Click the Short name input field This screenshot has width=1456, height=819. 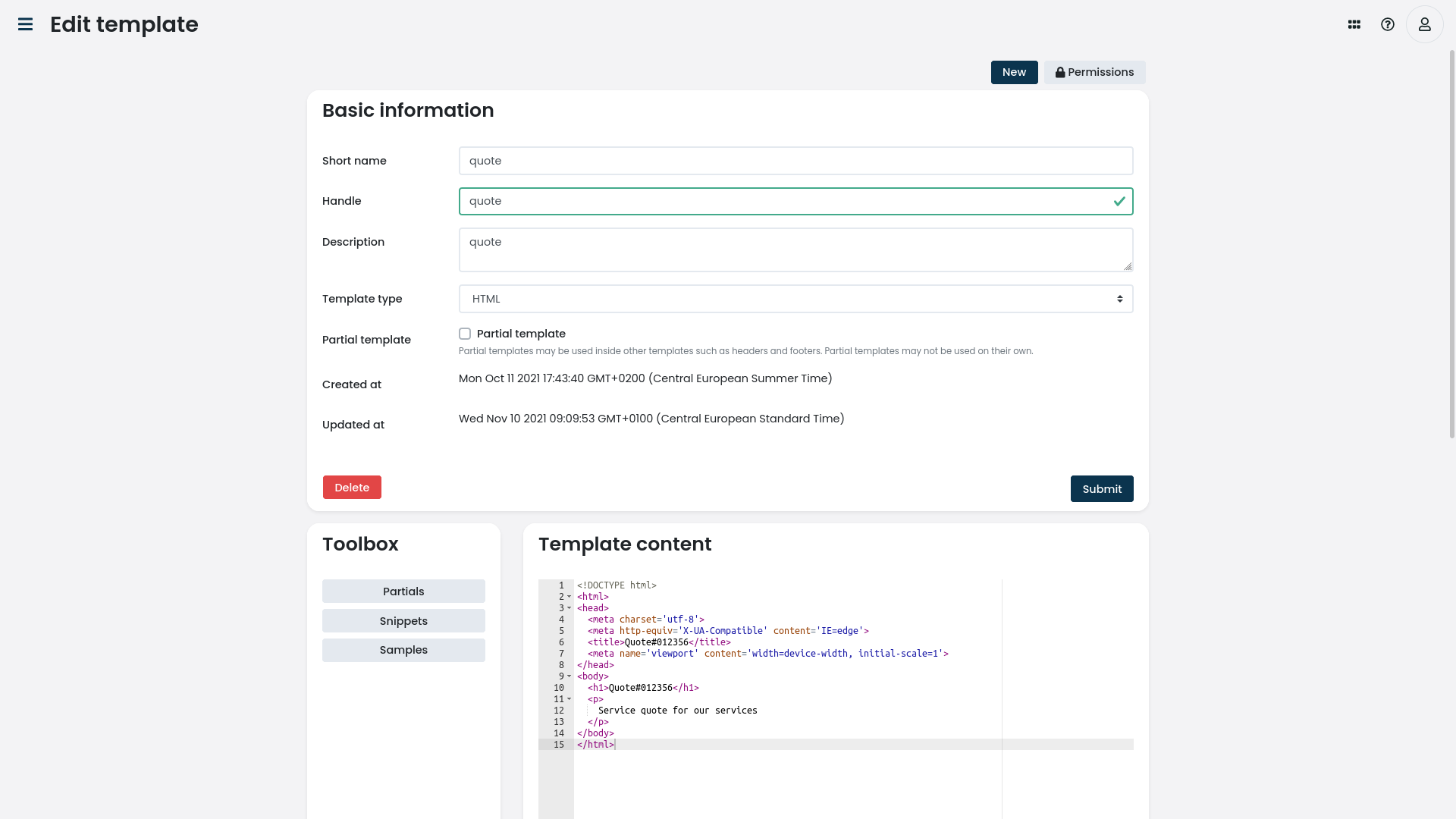tap(795, 161)
